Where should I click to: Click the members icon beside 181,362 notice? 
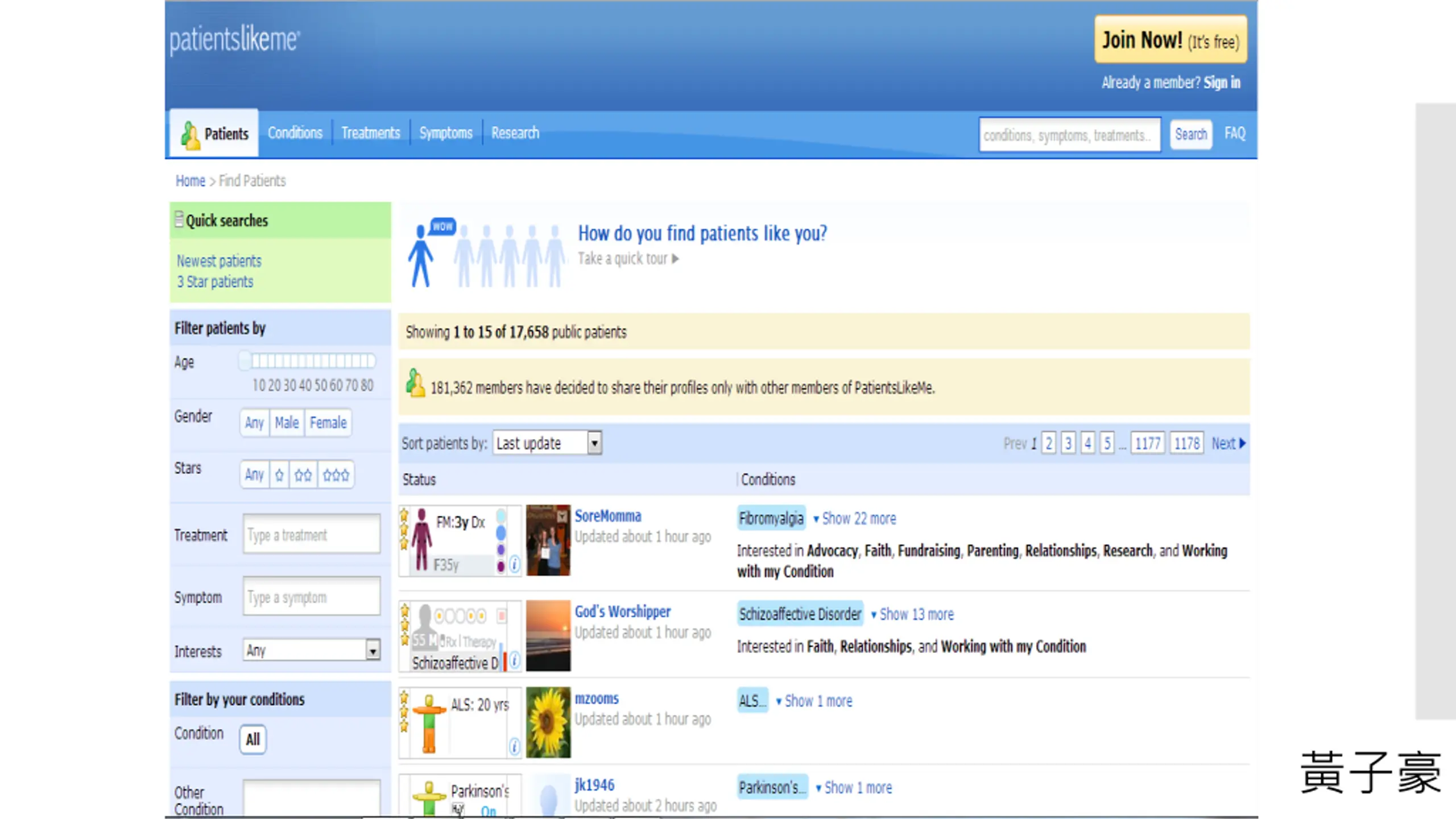coord(415,383)
